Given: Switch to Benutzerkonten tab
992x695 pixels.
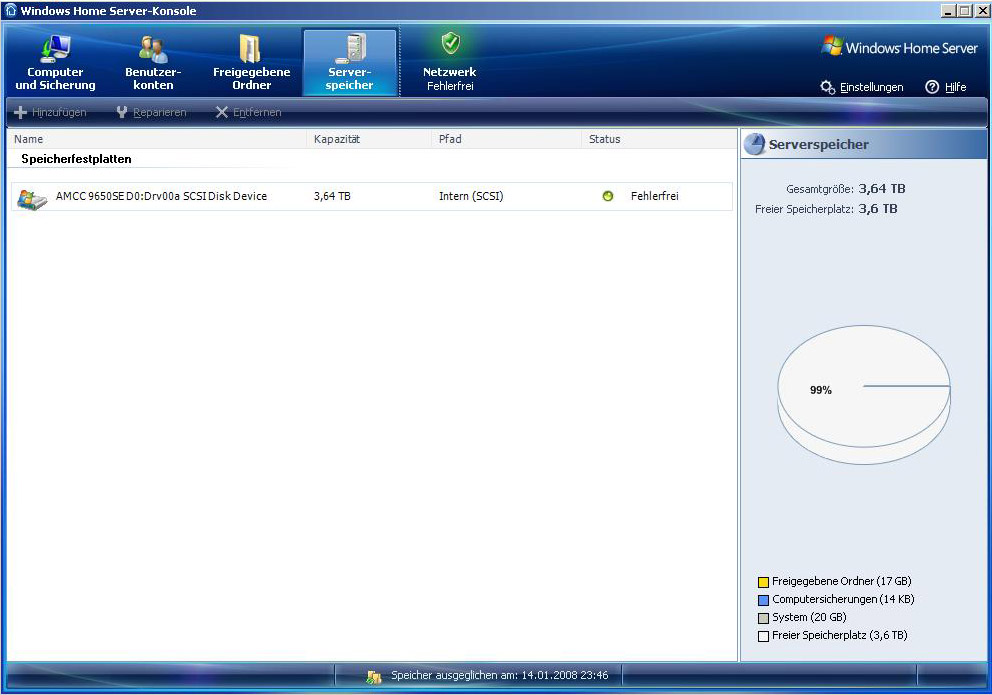Looking at the screenshot, I should coord(153,63).
